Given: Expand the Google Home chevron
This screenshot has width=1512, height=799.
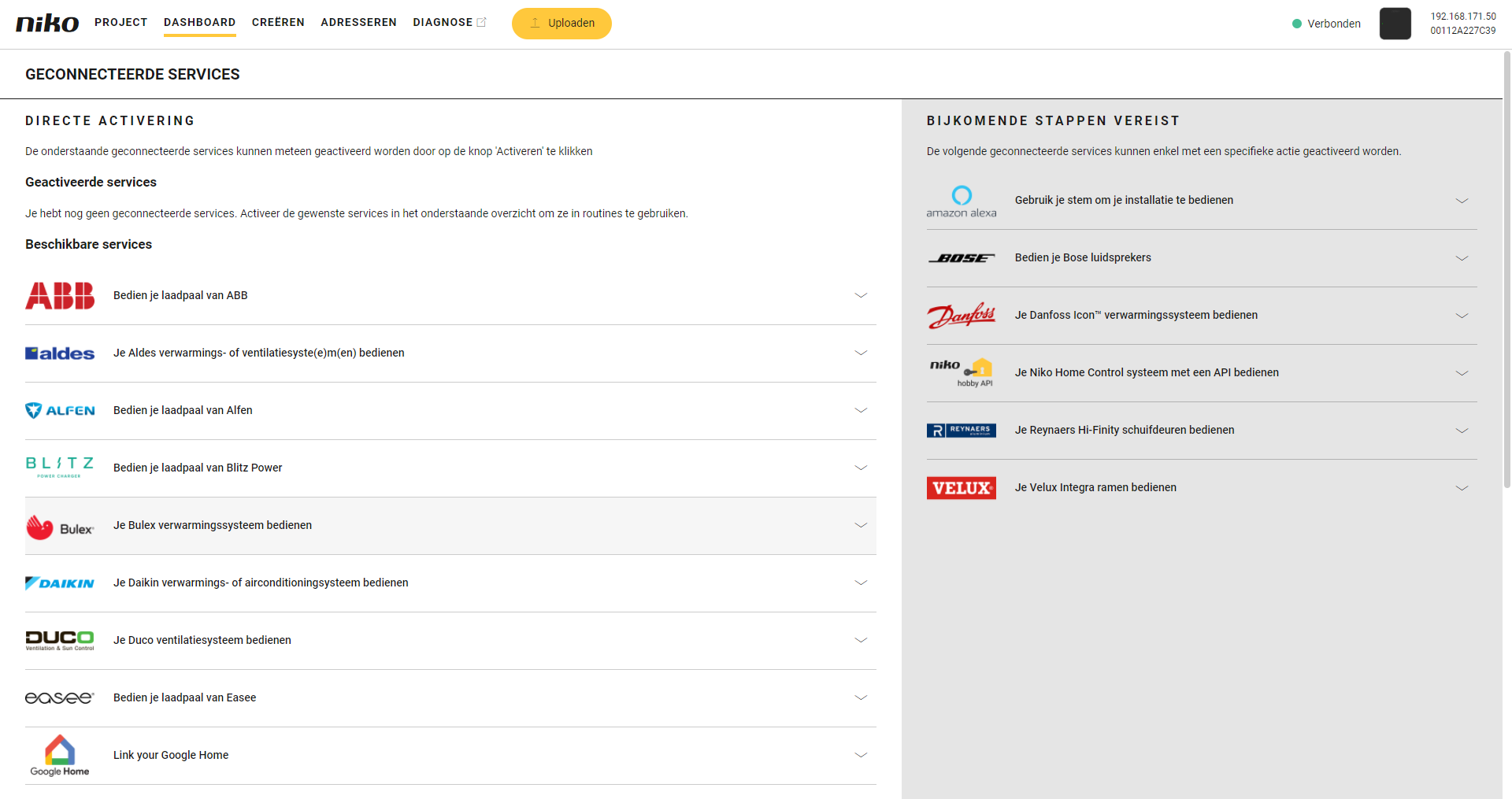Looking at the screenshot, I should pyautogui.click(x=861, y=755).
